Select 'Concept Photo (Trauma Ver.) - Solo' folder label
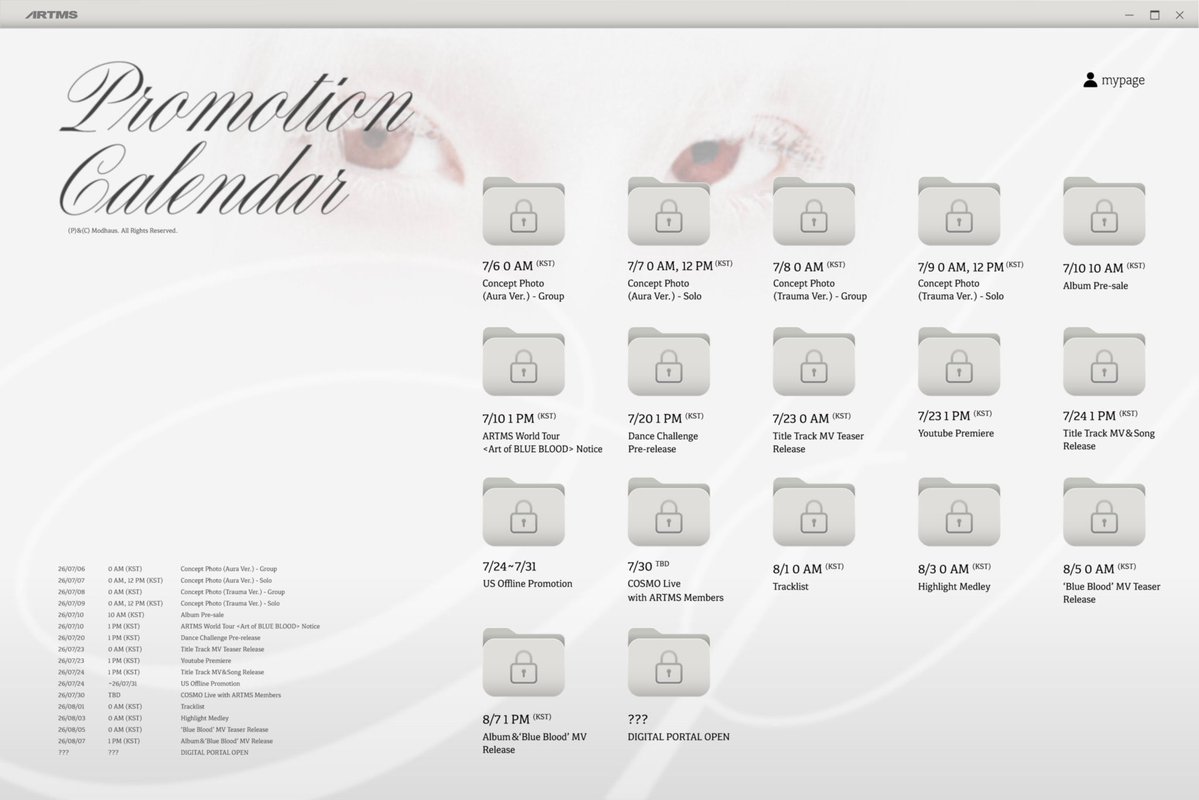 pos(960,290)
